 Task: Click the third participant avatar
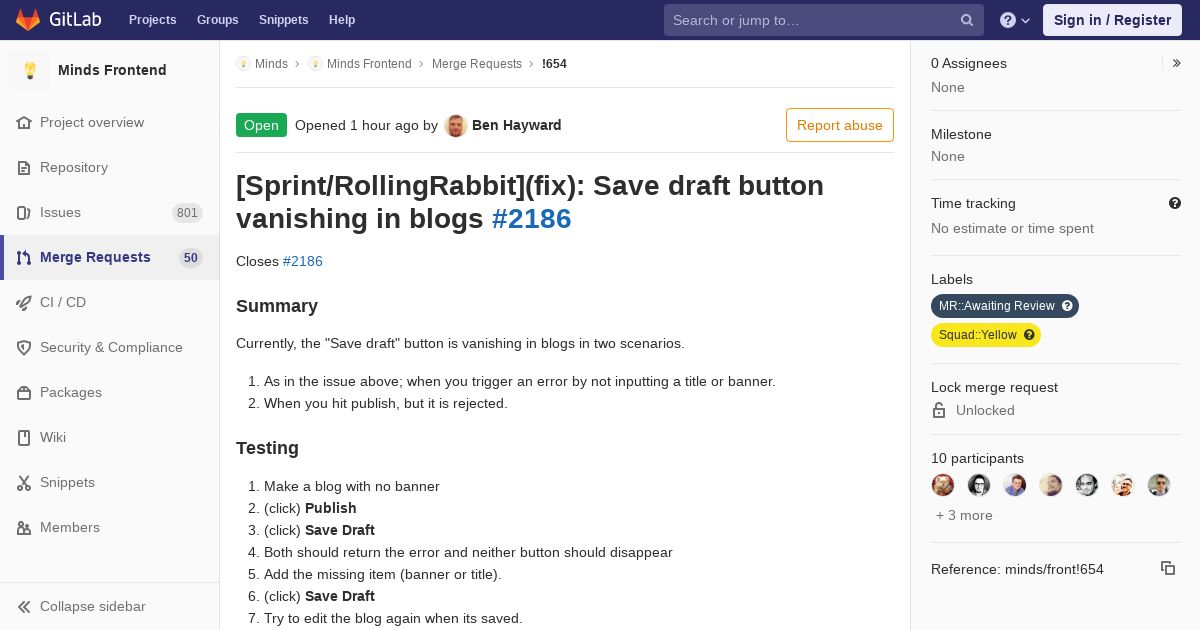pyautogui.click(x=1015, y=485)
